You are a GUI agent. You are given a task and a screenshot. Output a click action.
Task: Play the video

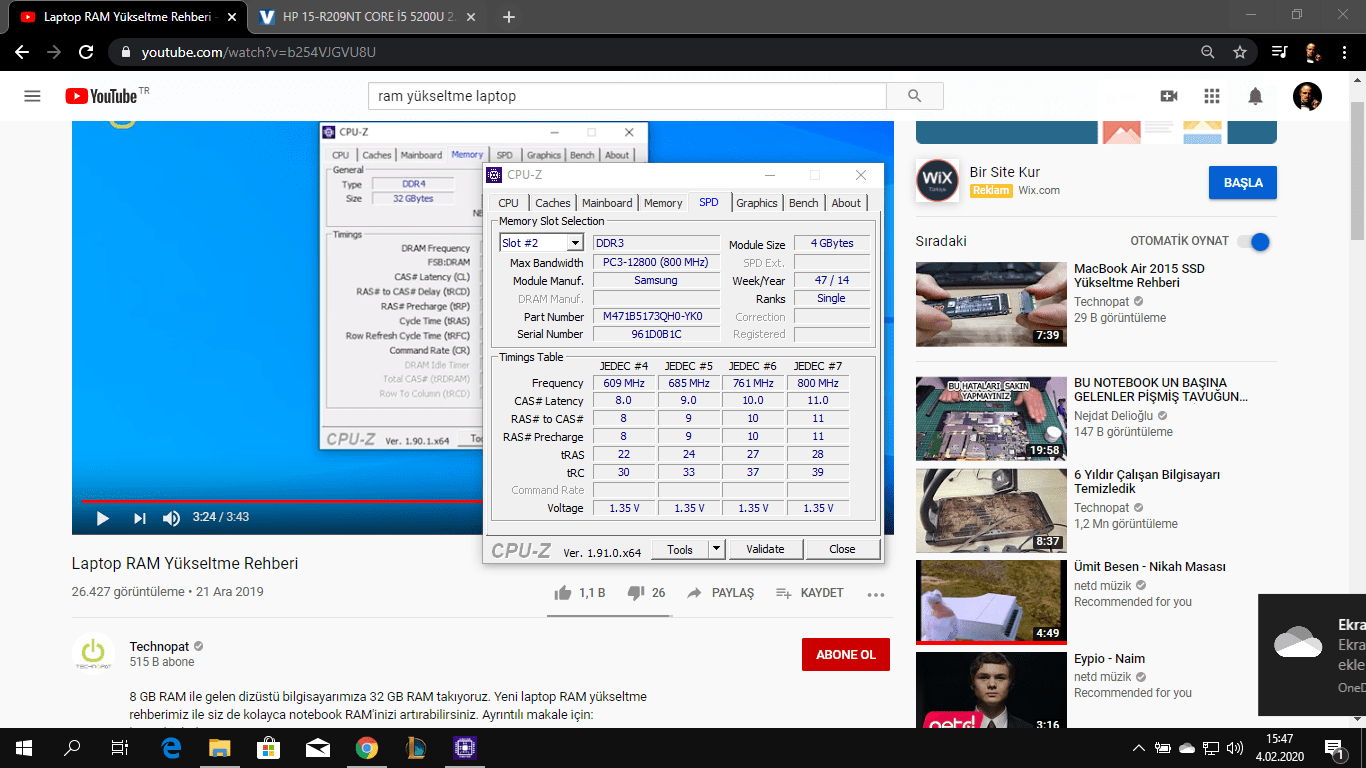click(102, 518)
